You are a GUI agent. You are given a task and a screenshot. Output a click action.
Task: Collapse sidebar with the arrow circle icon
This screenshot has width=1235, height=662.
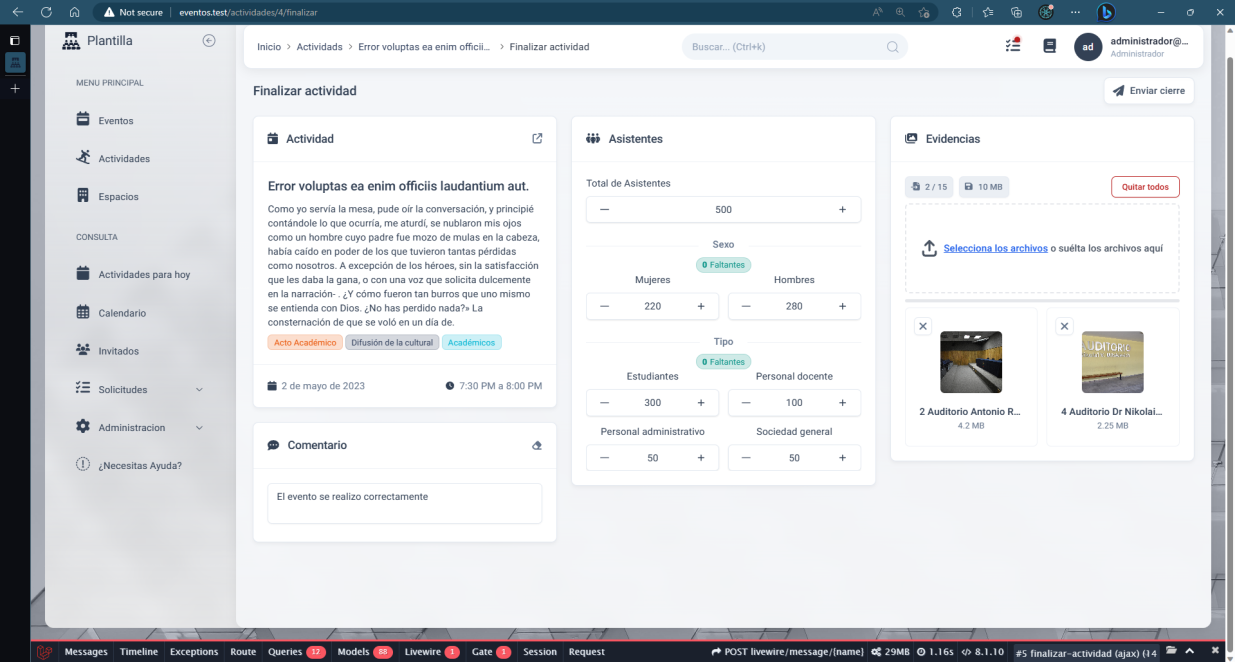(x=209, y=41)
